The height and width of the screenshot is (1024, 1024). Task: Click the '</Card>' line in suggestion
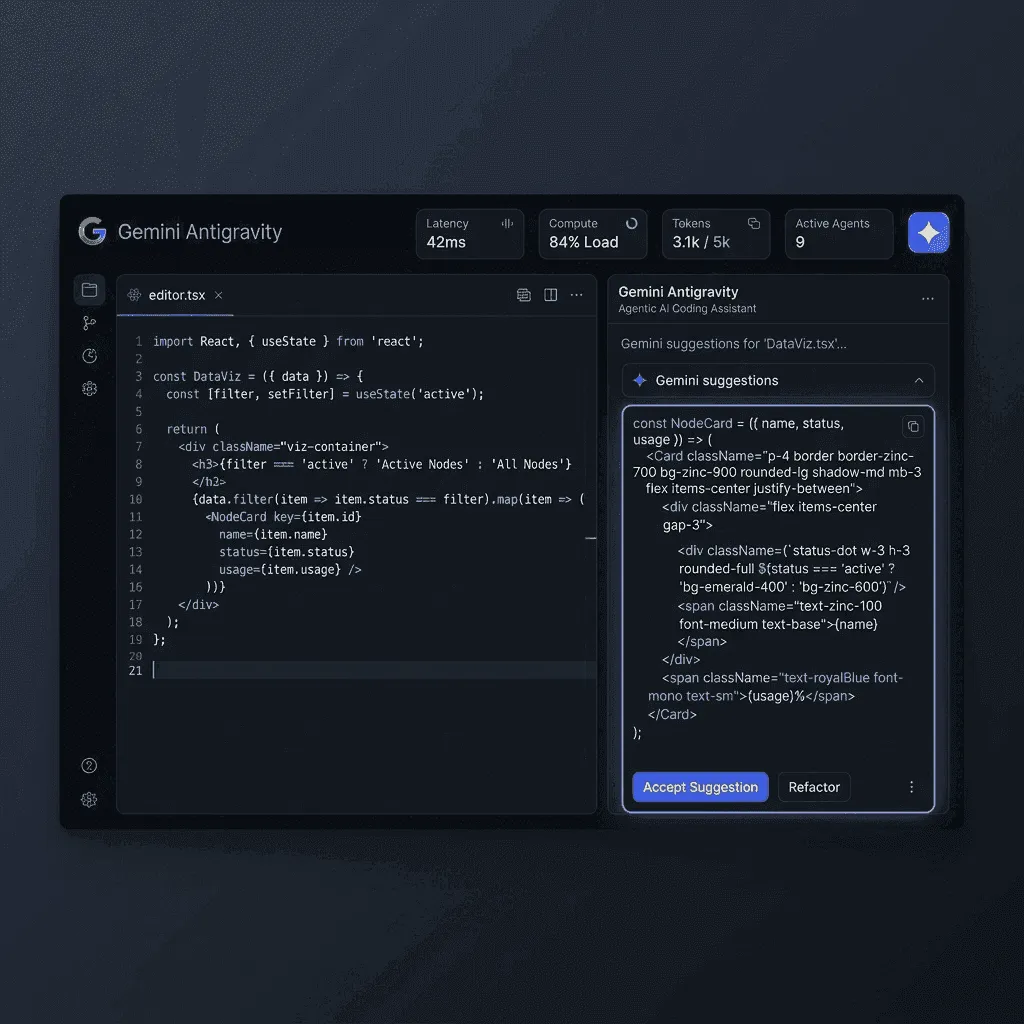click(672, 714)
